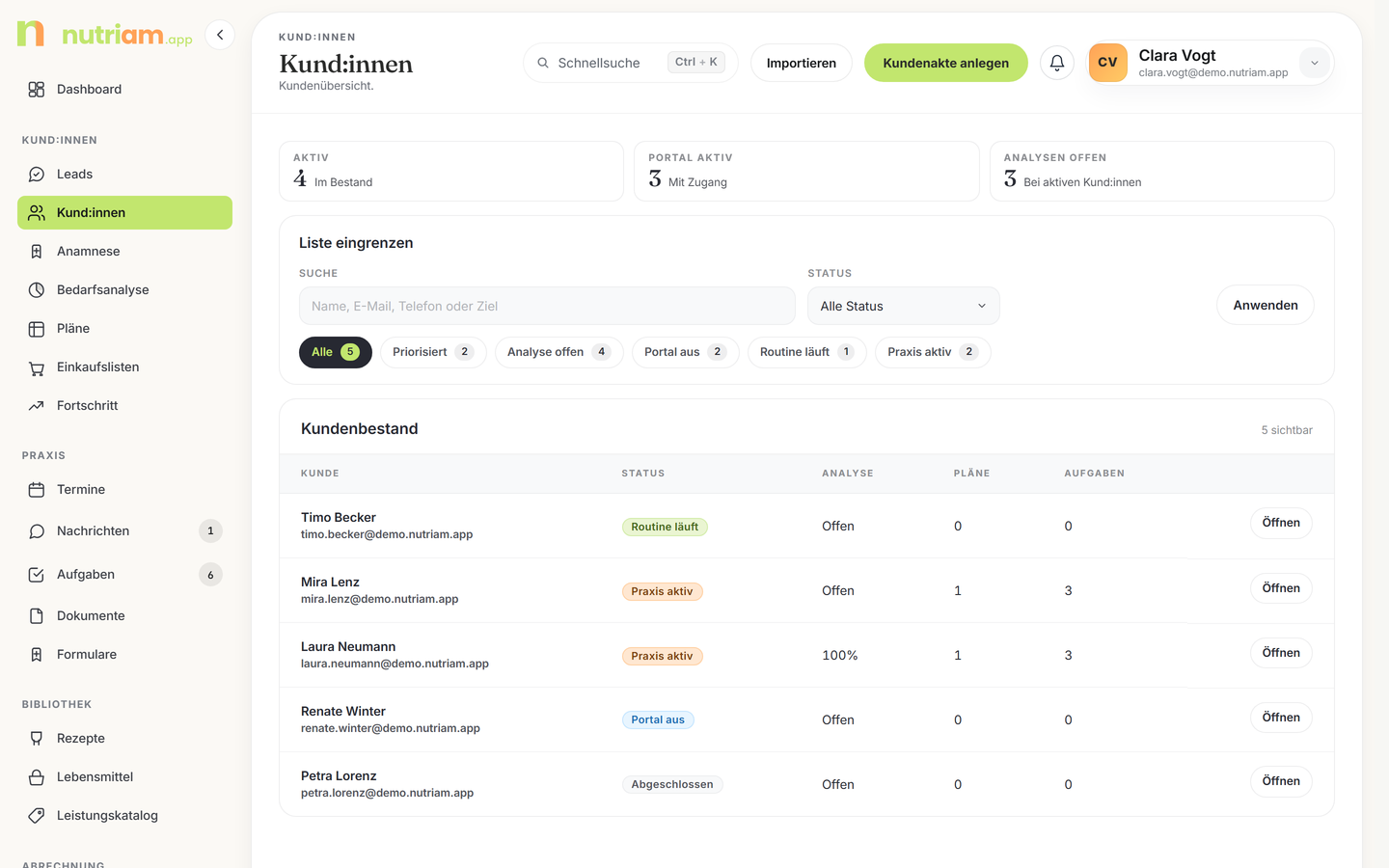Click the Rezepte icon in Bibliothek
This screenshot has height=868, width=1389.
37,739
